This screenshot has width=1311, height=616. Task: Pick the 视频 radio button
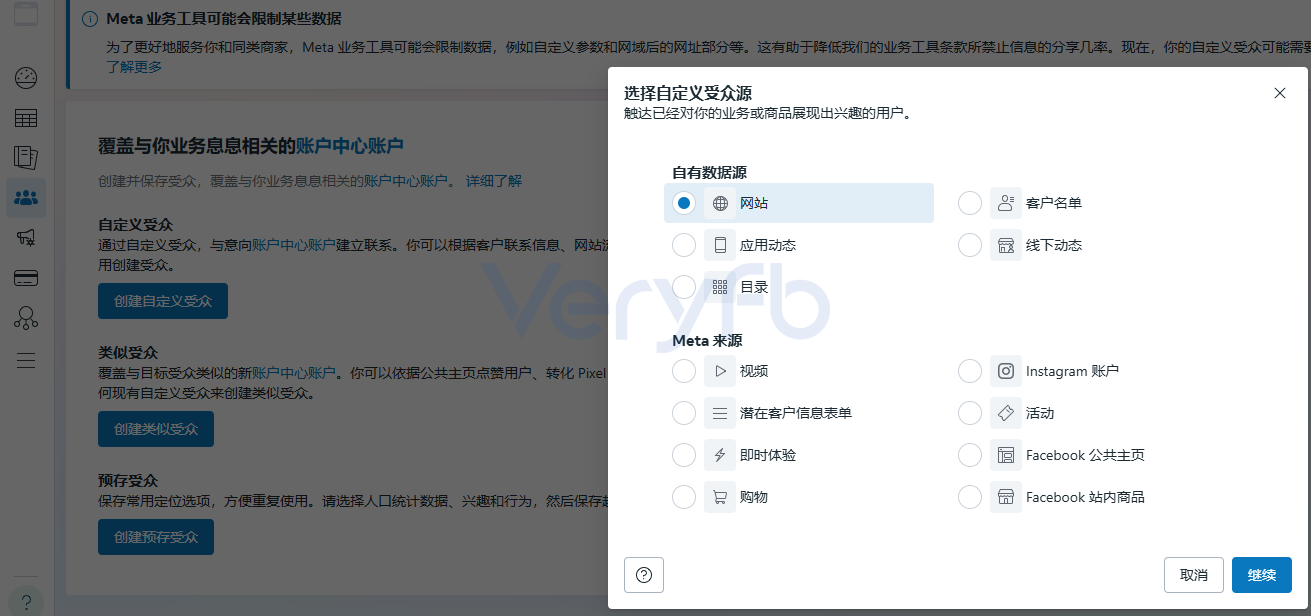pos(684,371)
